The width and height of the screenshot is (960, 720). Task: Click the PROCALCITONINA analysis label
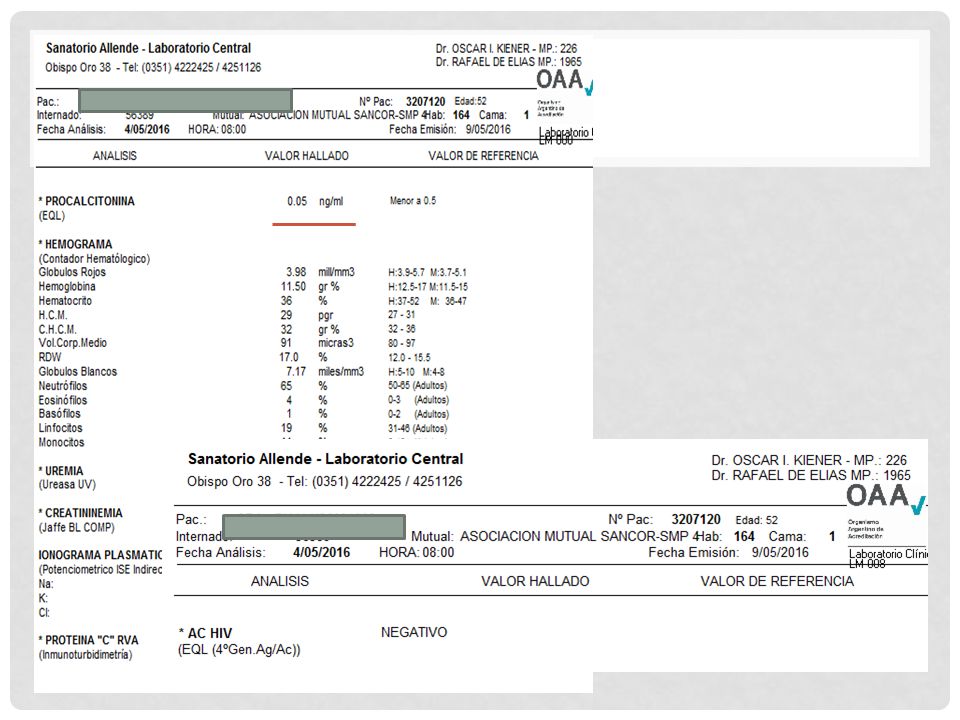tap(86, 201)
